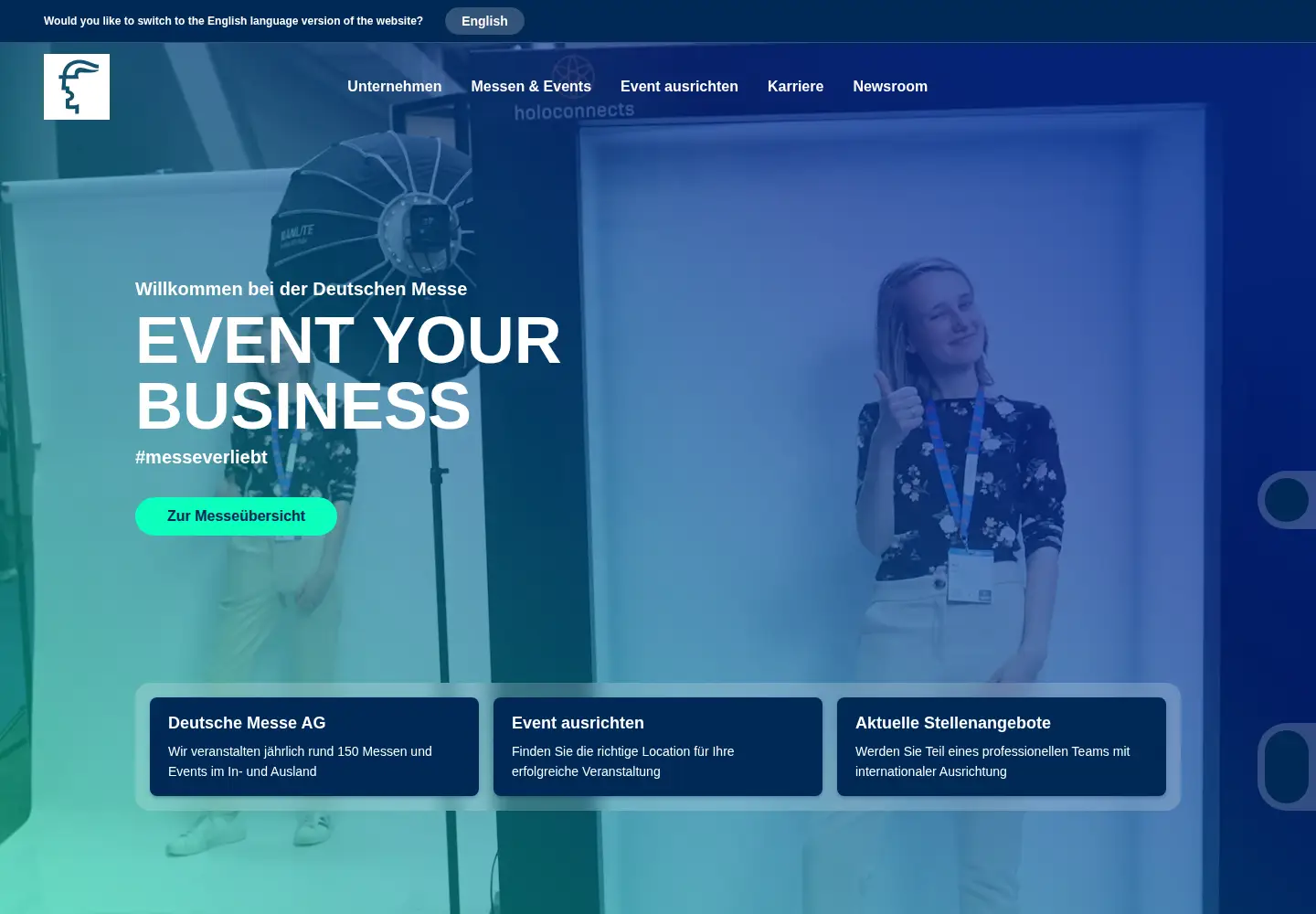
Task: Open the Messen & Events menu
Action: [531, 86]
